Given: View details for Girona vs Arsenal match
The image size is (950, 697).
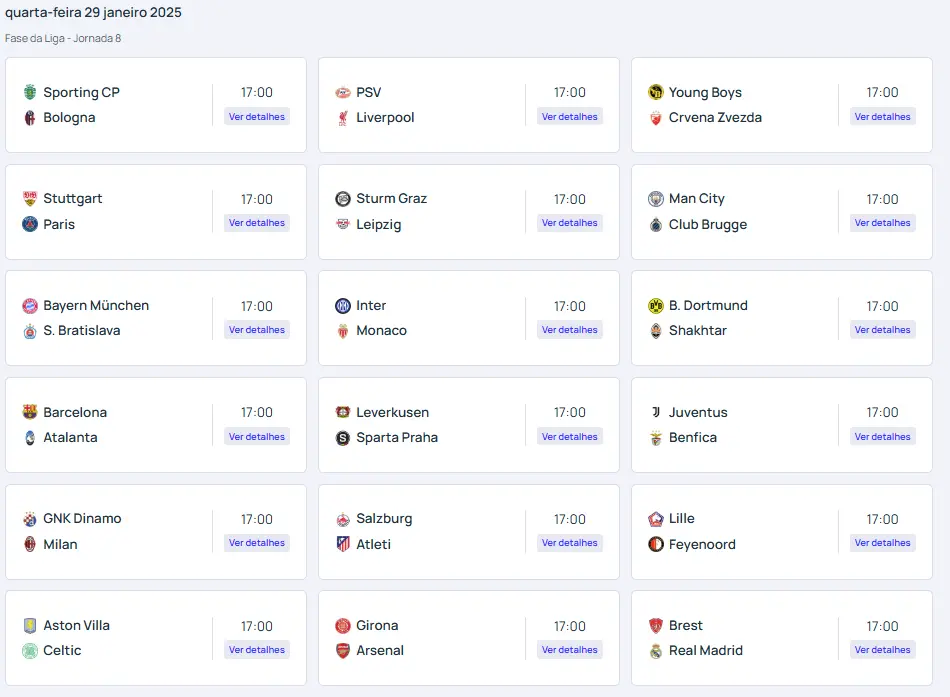Looking at the screenshot, I should tap(570, 650).
